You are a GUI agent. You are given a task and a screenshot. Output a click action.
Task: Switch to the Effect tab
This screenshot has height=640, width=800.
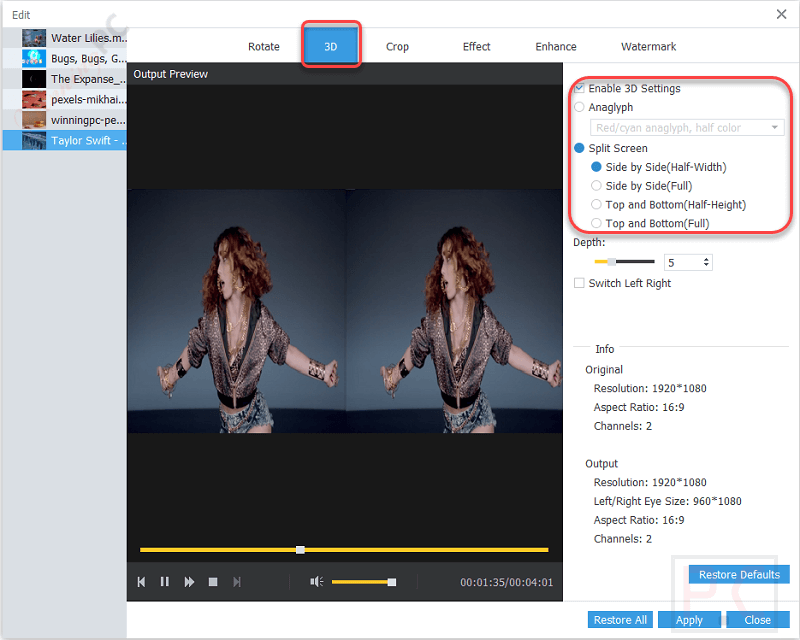476,46
